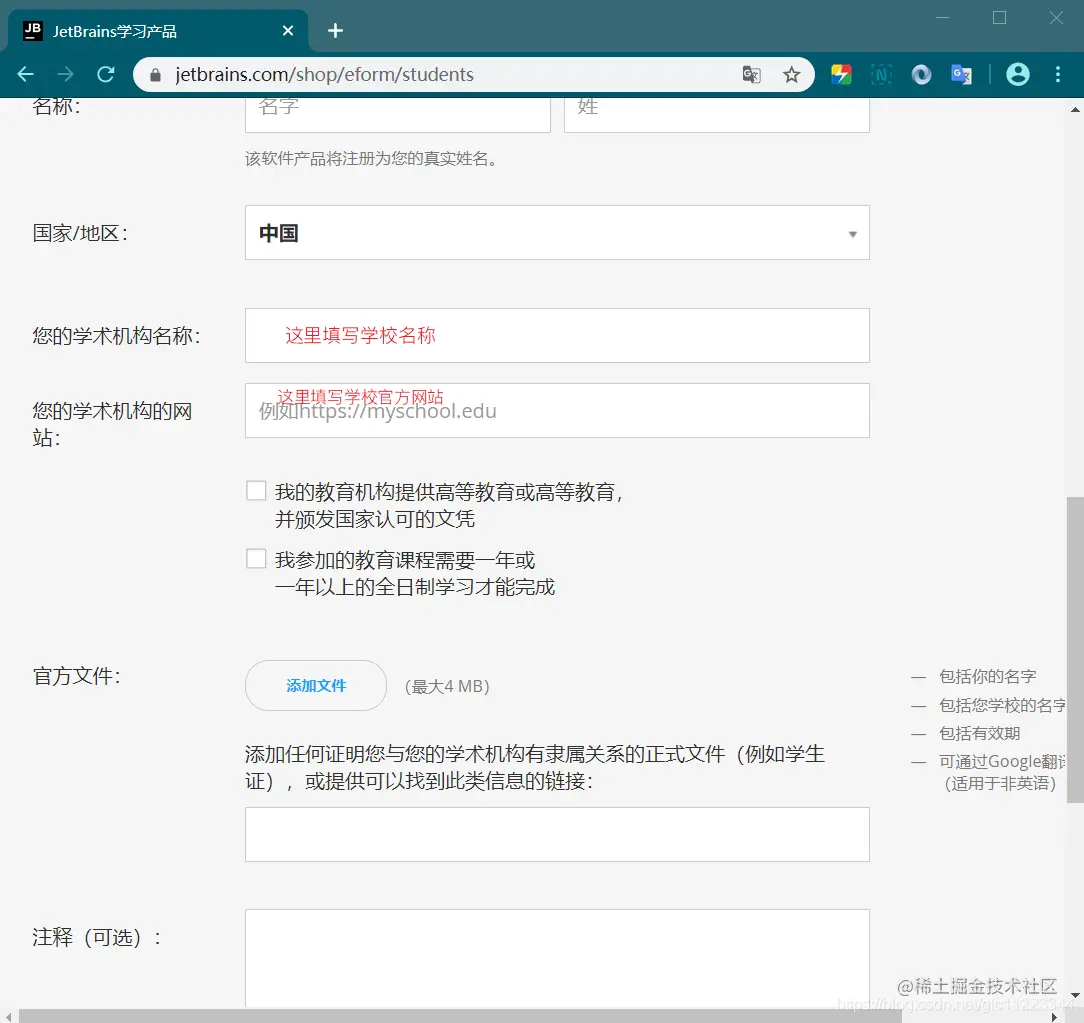The width and height of the screenshot is (1084, 1023).
Task: Click the blue ring extension icon
Action: (x=921, y=74)
